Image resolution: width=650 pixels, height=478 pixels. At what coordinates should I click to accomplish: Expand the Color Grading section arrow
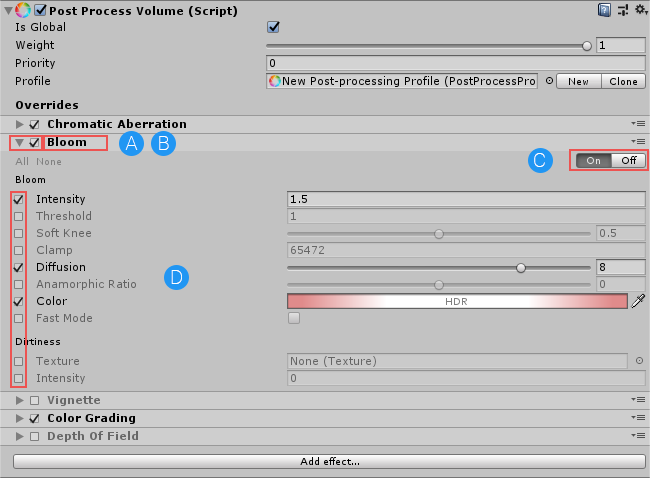pyautogui.click(x=20, y=418)
